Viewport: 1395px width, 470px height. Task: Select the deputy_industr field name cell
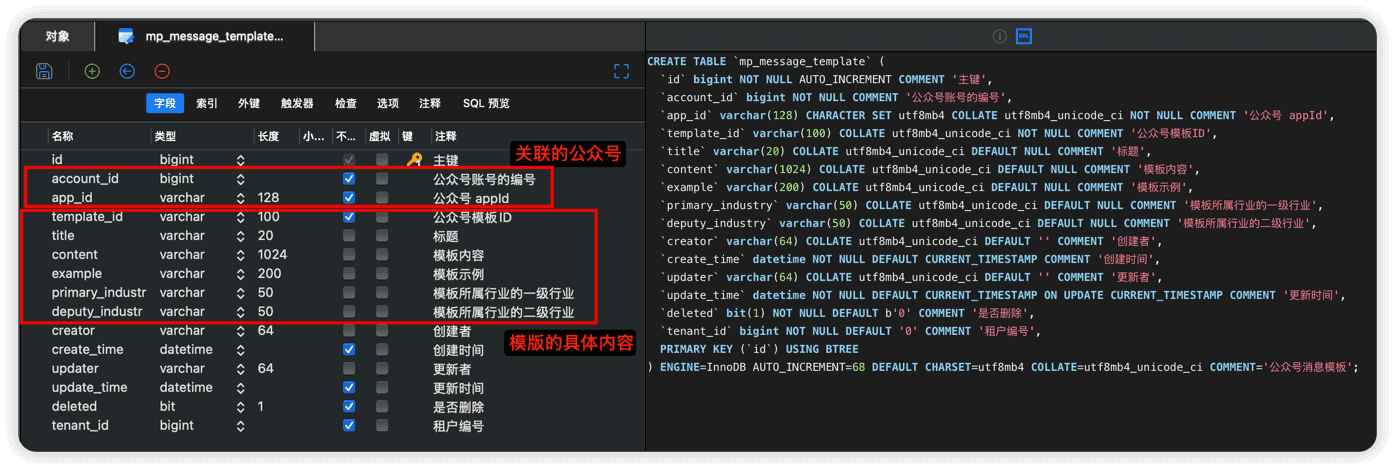pos(97,312)
